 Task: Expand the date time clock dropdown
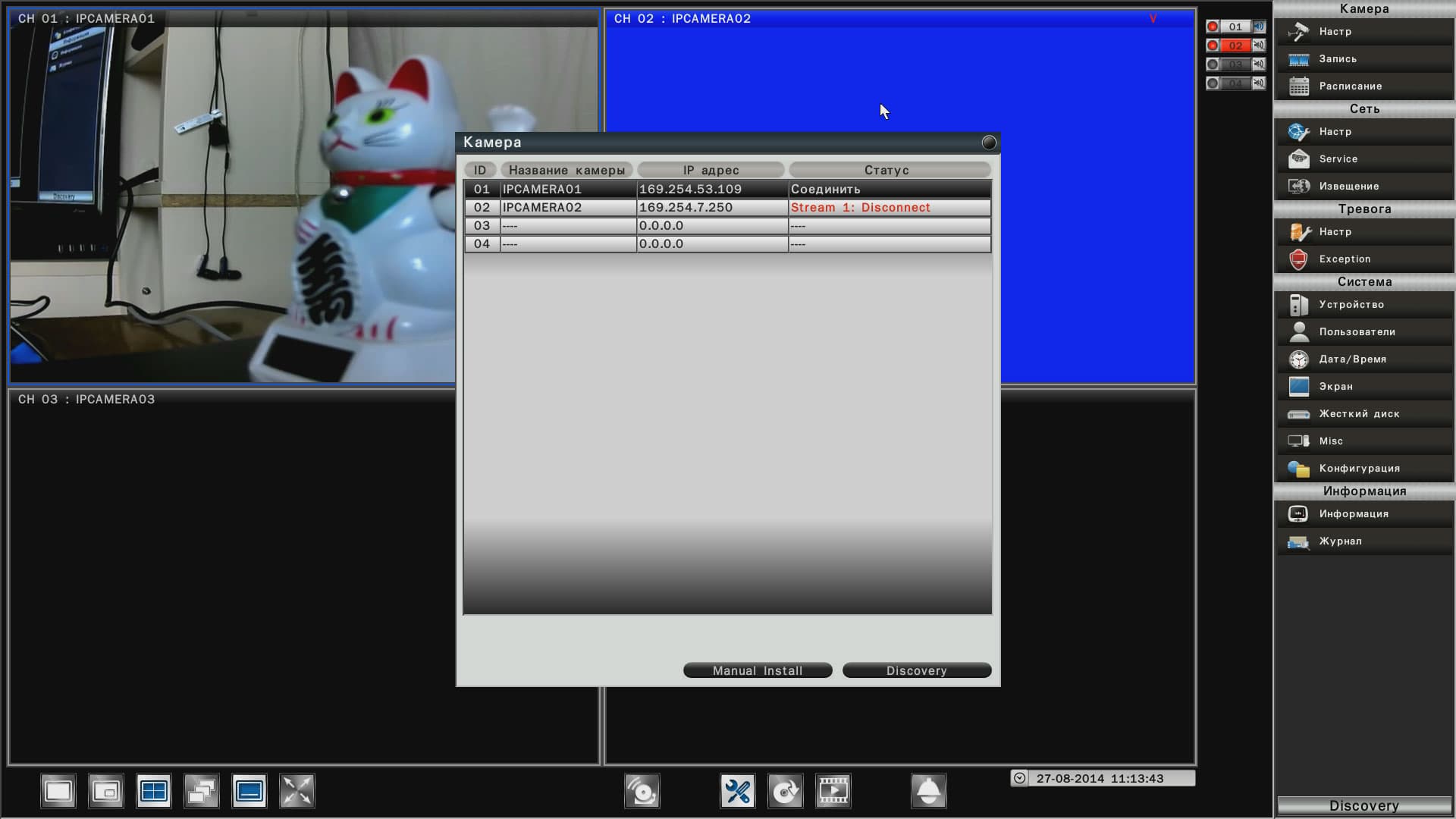[1020, 778]
